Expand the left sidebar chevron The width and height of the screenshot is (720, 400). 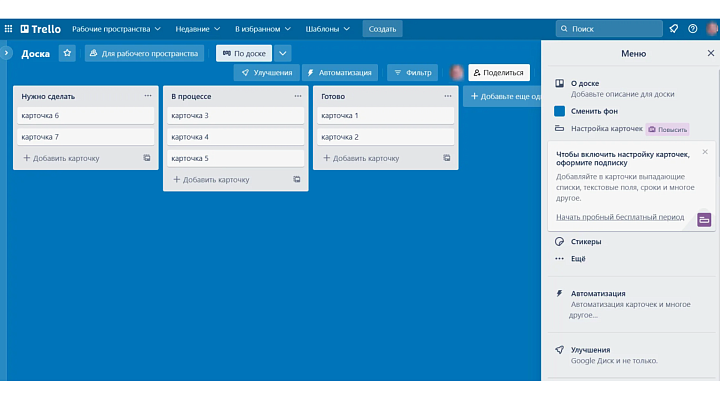coord(6,53)
